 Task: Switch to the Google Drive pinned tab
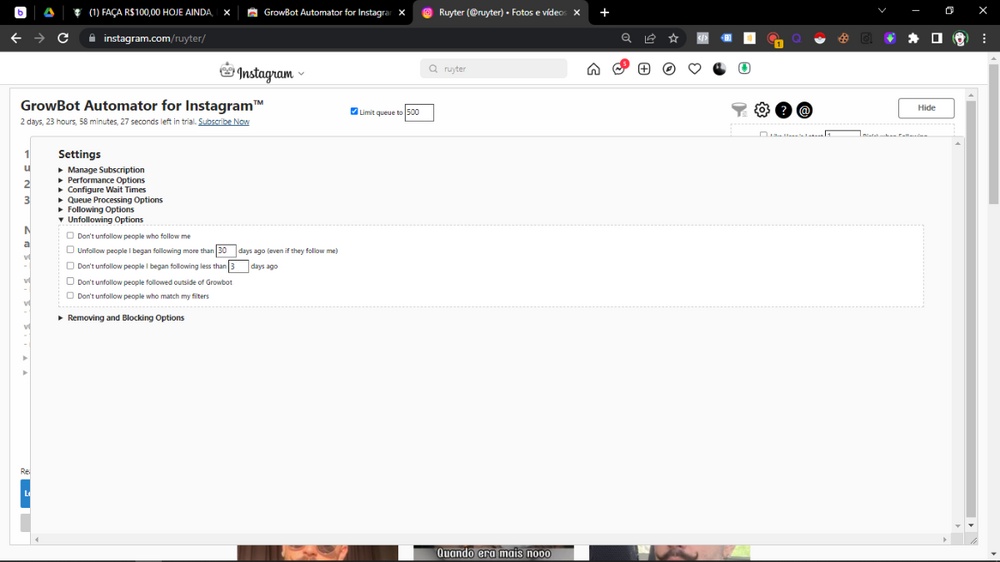click(x=49, y=13)
